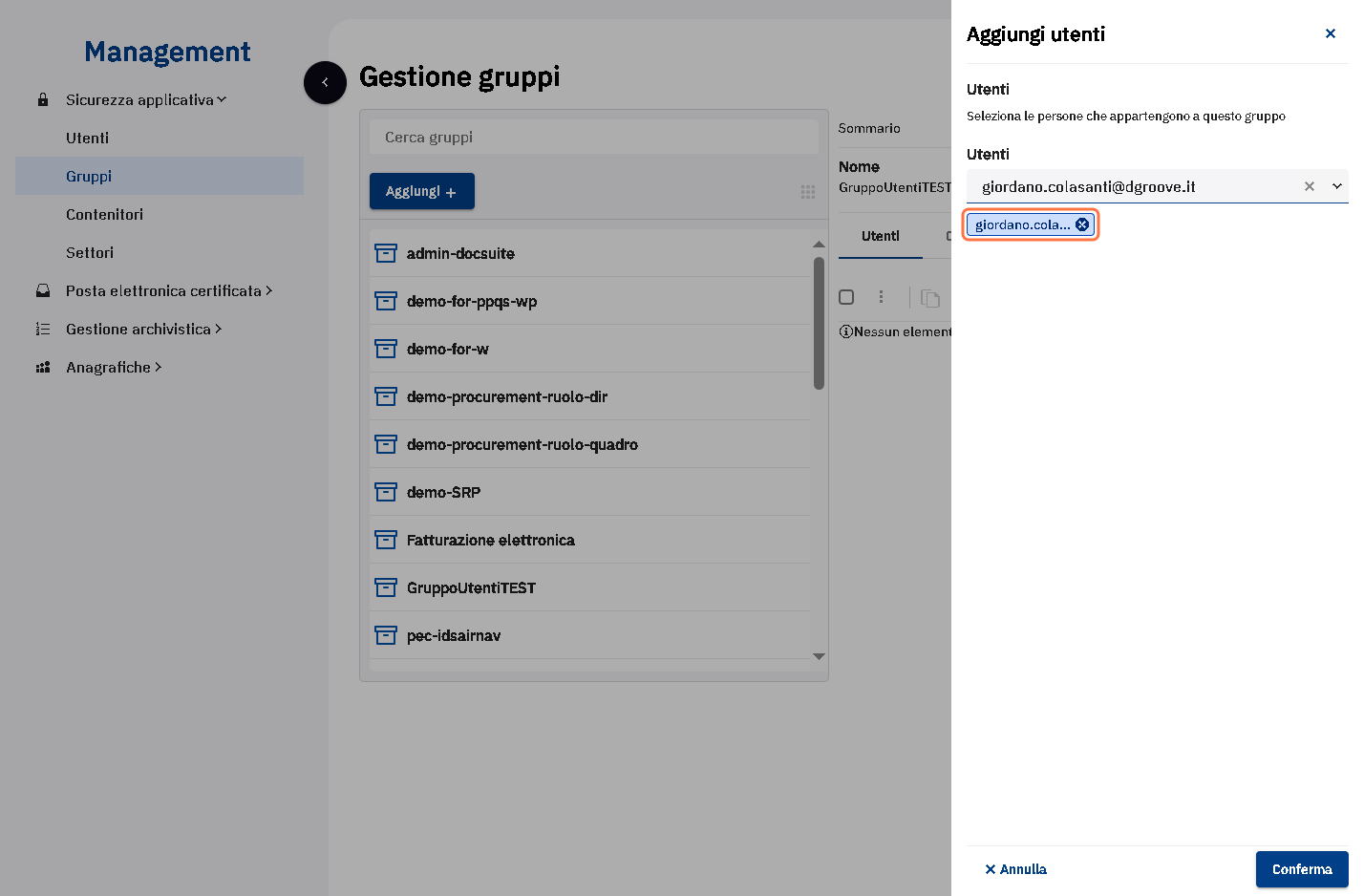Click the lock icon beside Sicurezza applicativa
This screenshot has height=896, width=1364.
[x=43, y=99]
